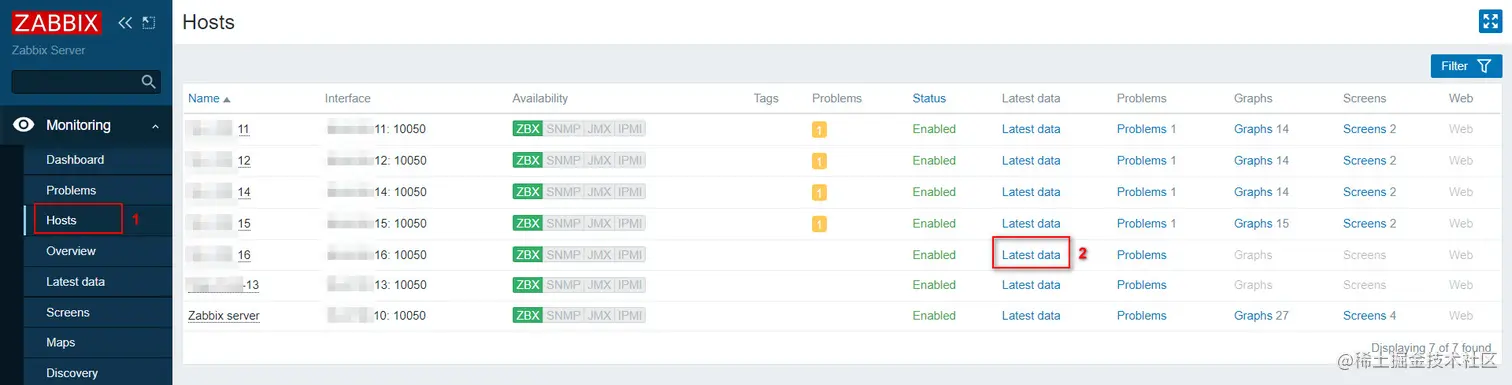Focus the sidebar search input field
The width and height of the screenshot is (1512, 385).
coord(76,82)
